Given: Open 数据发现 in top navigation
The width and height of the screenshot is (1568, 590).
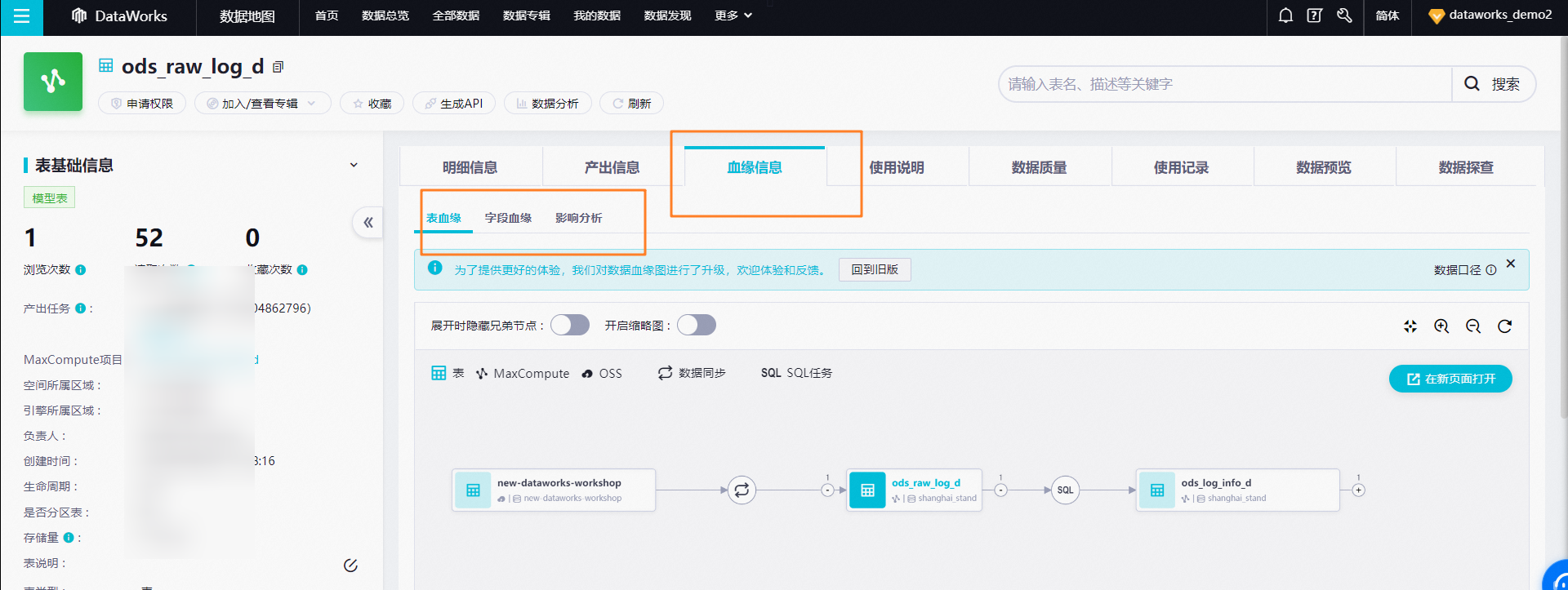Looking at the screenshot, I should coord(668,16).
